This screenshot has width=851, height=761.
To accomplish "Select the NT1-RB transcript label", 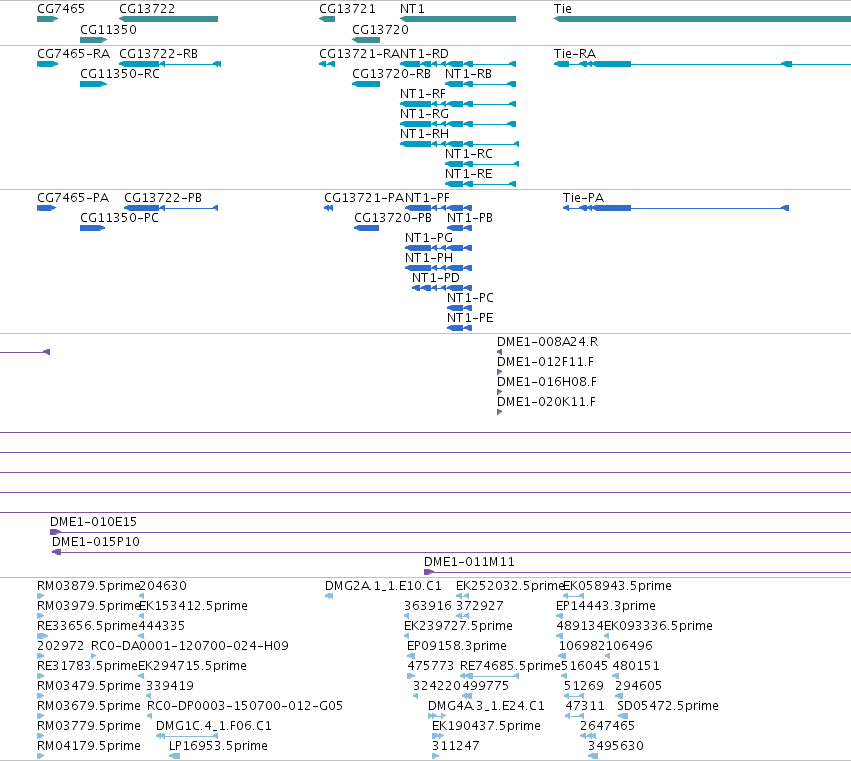I will 468,74.
